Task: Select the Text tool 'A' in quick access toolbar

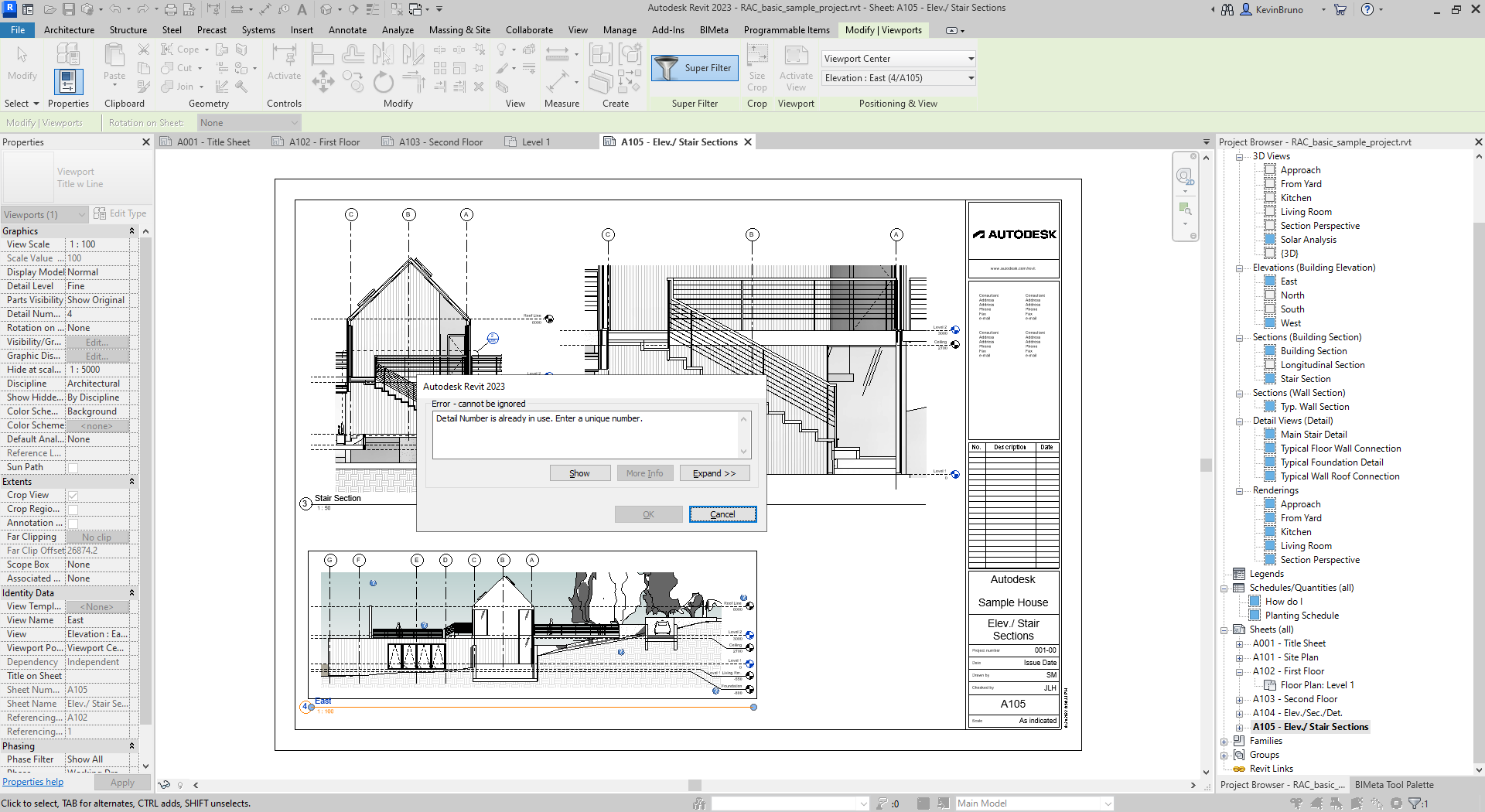Action: (x=302, y=9)
